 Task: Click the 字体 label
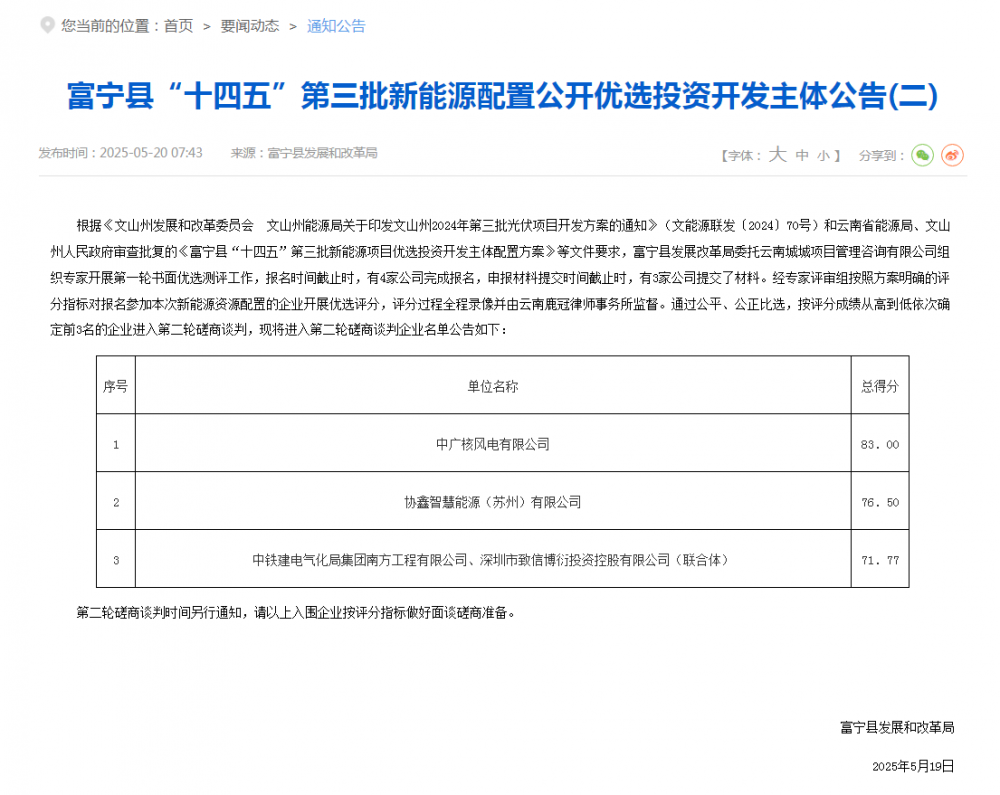[742, 156]
